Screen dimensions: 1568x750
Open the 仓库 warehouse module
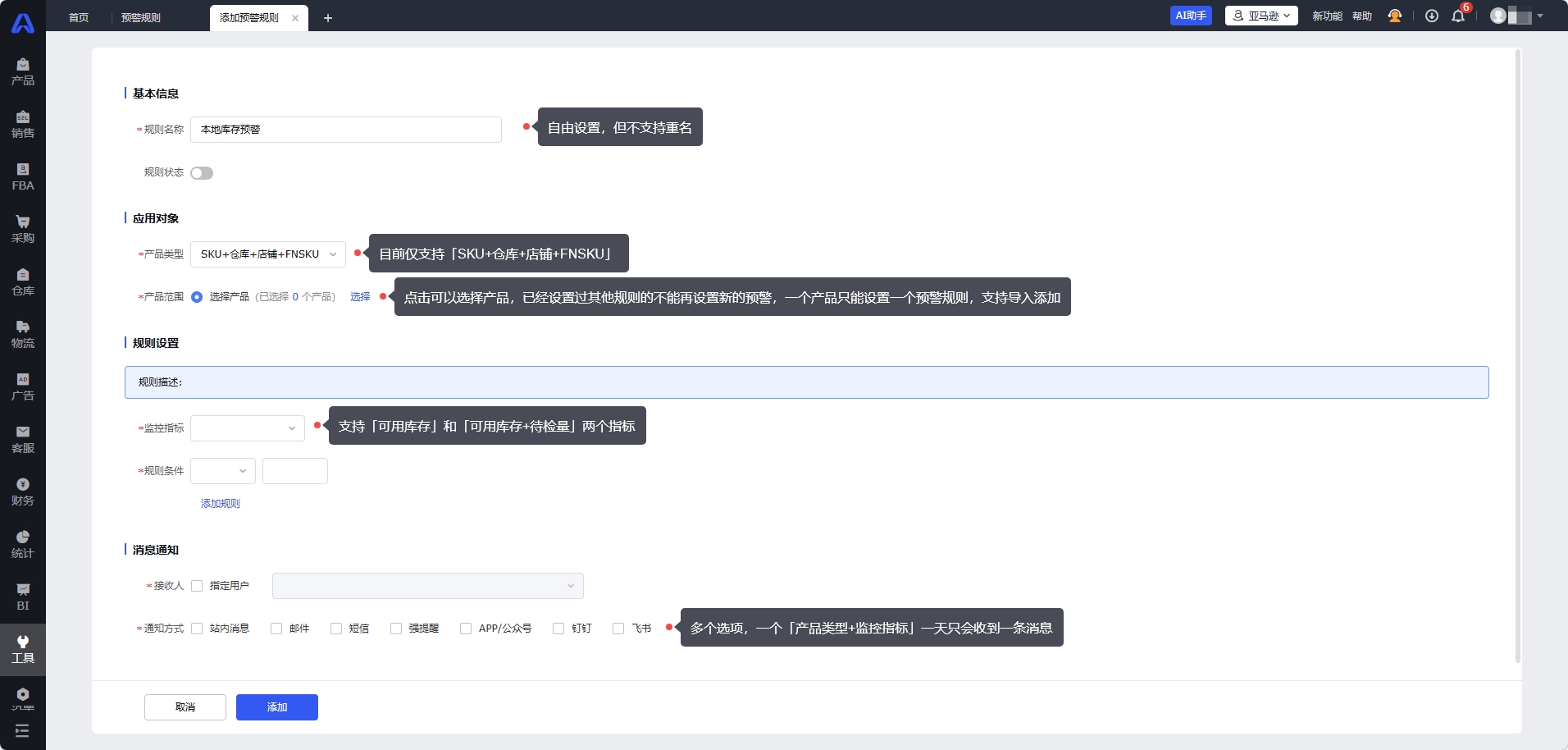point(23,282)
